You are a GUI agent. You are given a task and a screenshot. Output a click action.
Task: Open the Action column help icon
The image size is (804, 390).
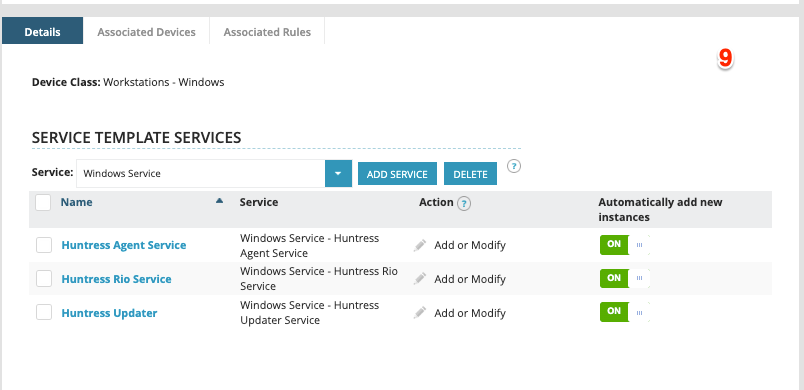(x=464, y=203)
